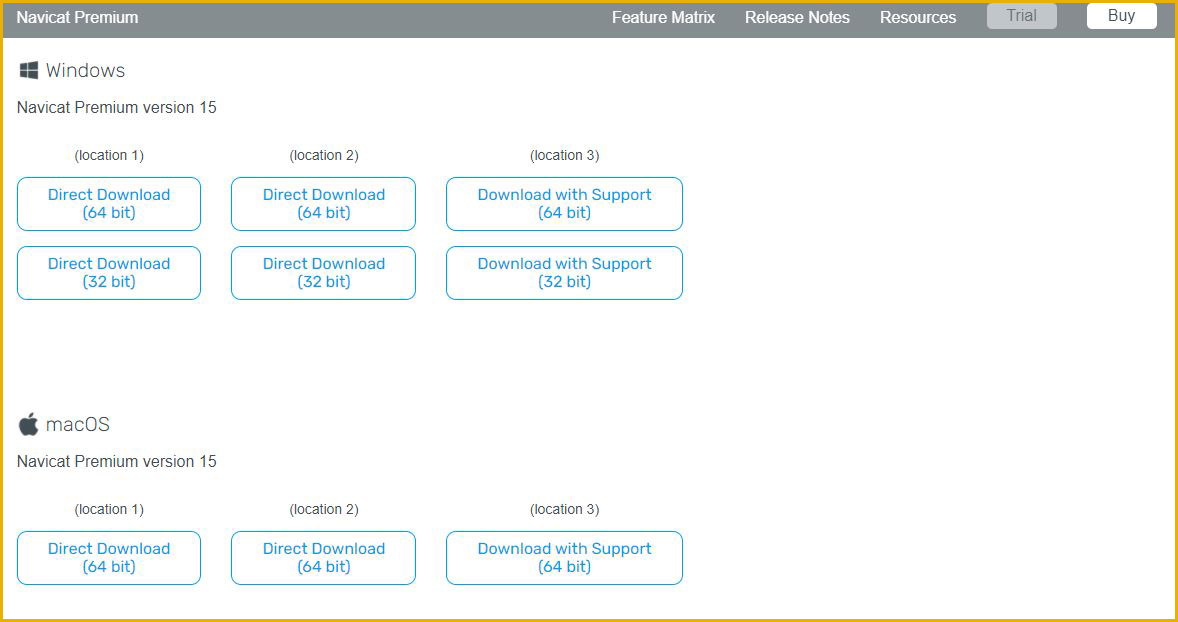Download Windows 64 bit from location 2
This screenshot has height=622, width=1178.
(x=324, y=204)
